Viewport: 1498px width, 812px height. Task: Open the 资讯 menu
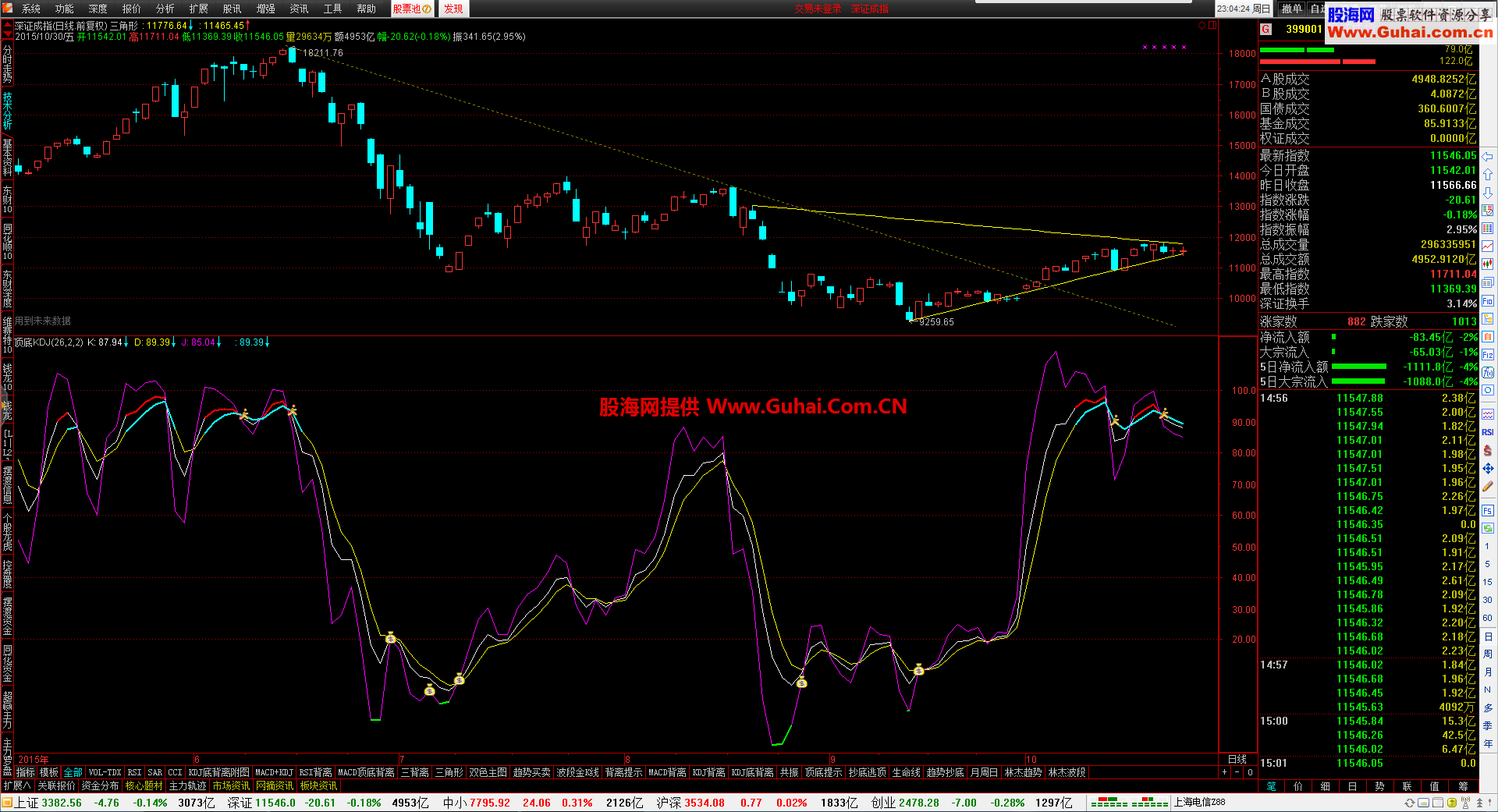click(300, 9)
